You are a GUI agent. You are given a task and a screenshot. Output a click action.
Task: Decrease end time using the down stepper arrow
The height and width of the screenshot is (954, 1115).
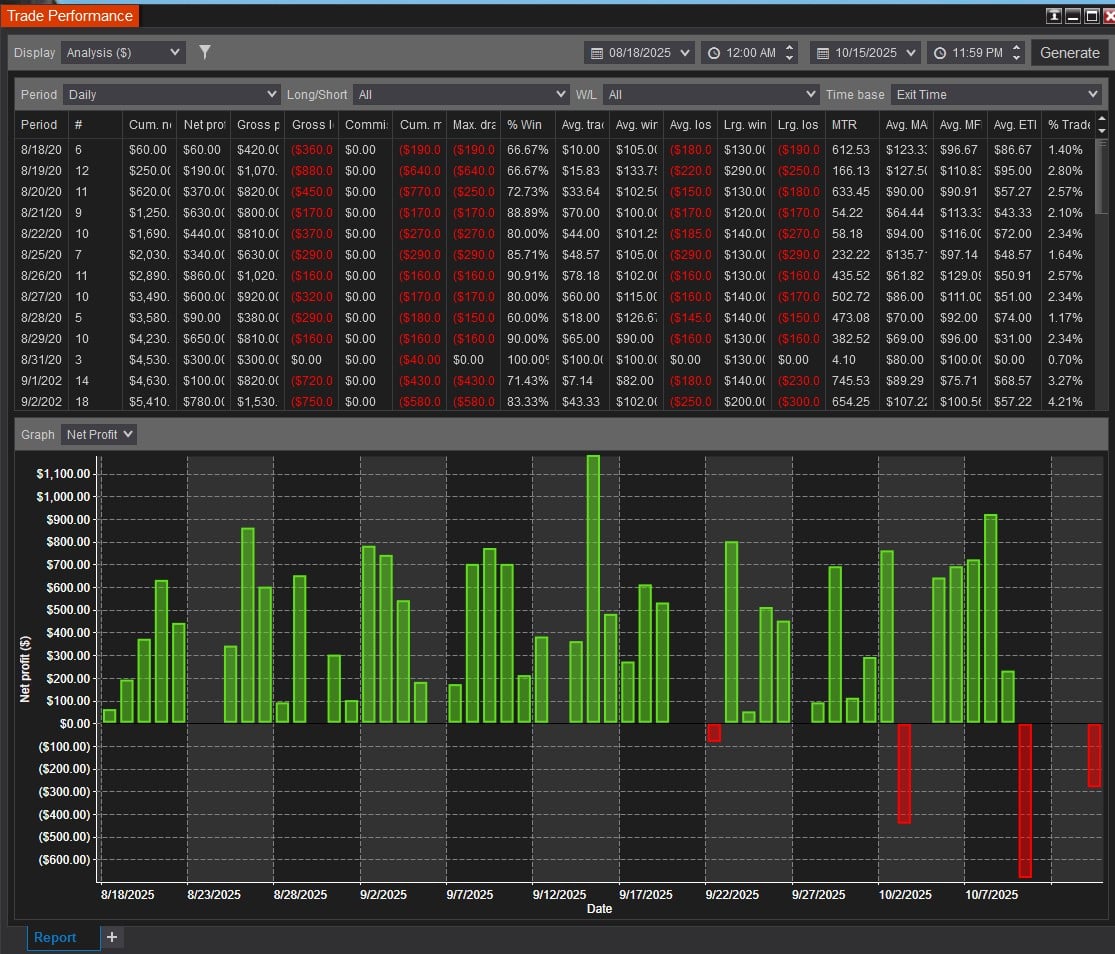[1017, 58]
